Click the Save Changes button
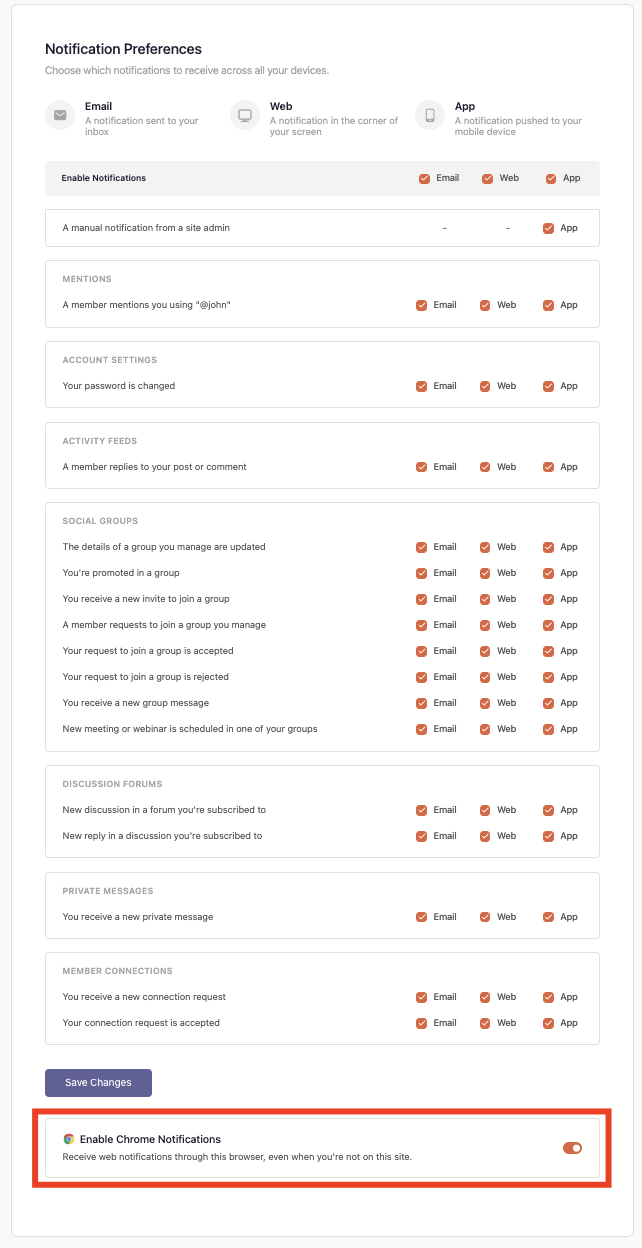Screen dimensions: 642x1248 [98, 1083]
